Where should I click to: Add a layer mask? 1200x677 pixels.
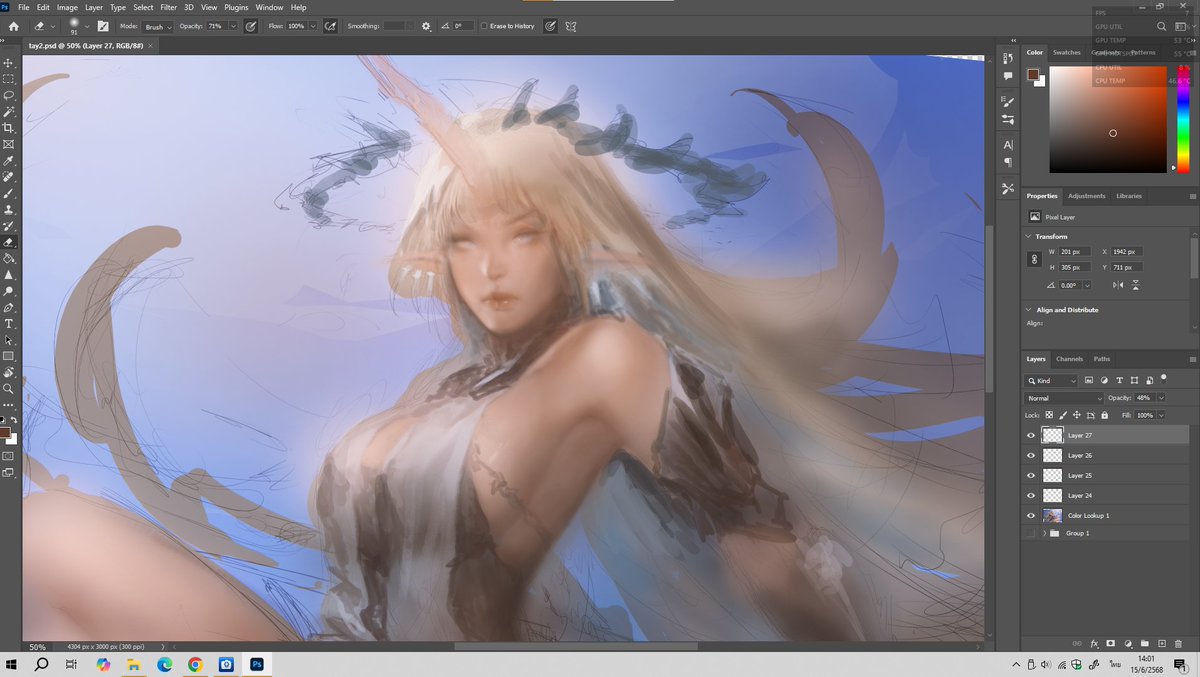pos(1110,643)
